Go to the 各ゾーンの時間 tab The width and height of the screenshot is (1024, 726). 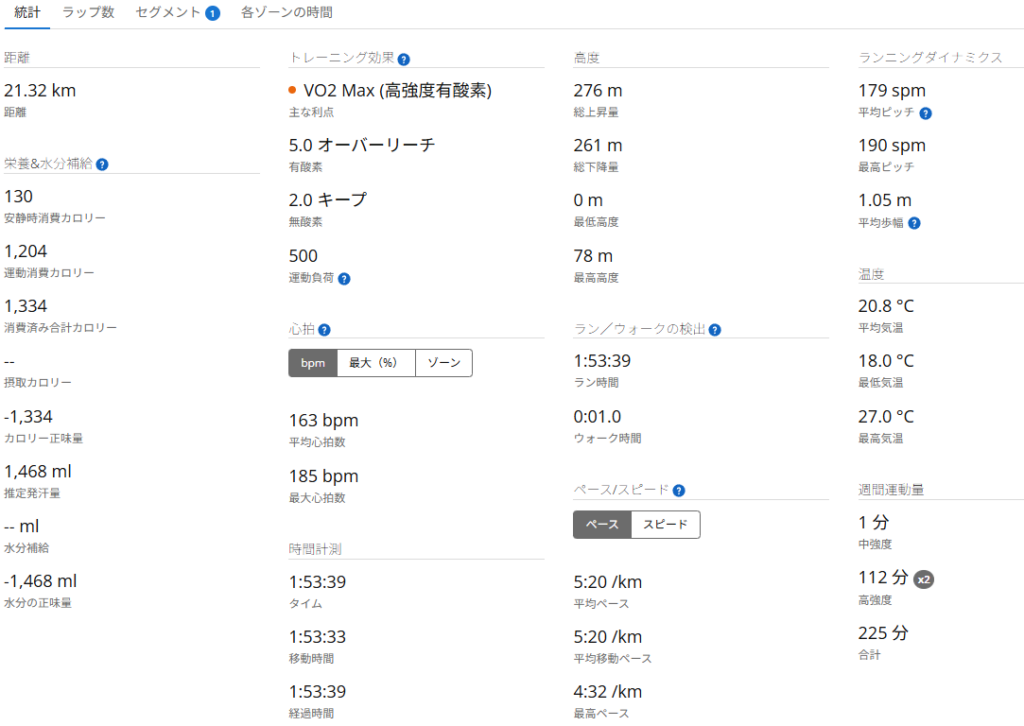tap(287, 13)
